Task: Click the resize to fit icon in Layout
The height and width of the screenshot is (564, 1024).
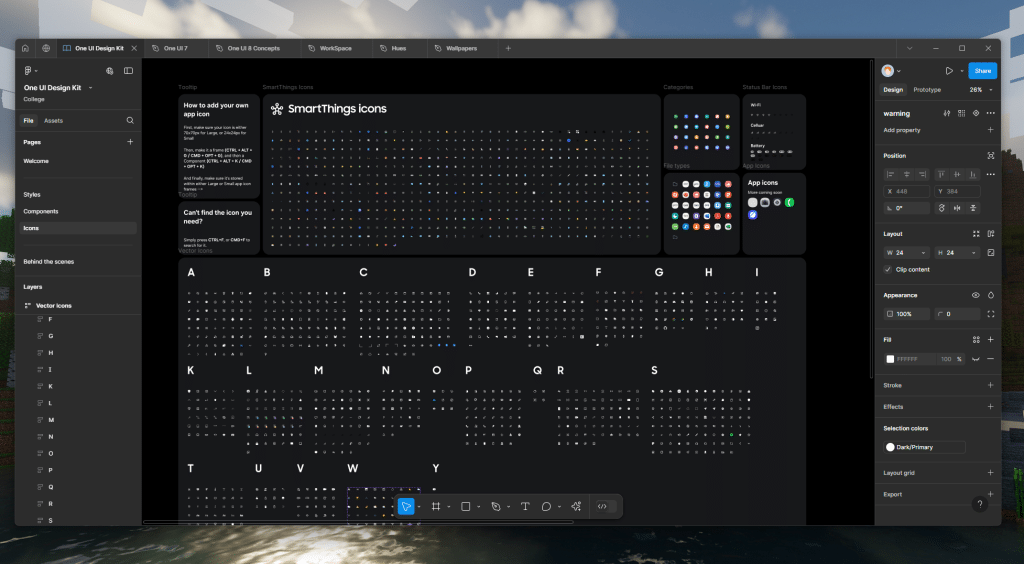Action: pyautogui.click(x=976, y=234)
